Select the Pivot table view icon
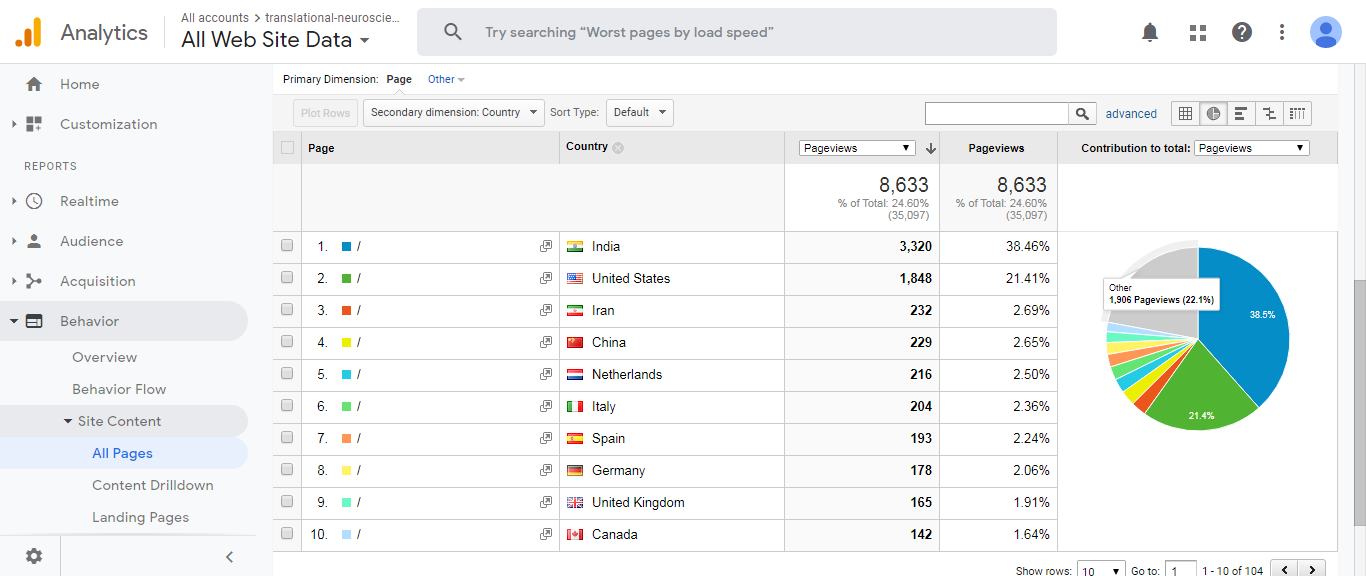 click(x=1297, y=113)
